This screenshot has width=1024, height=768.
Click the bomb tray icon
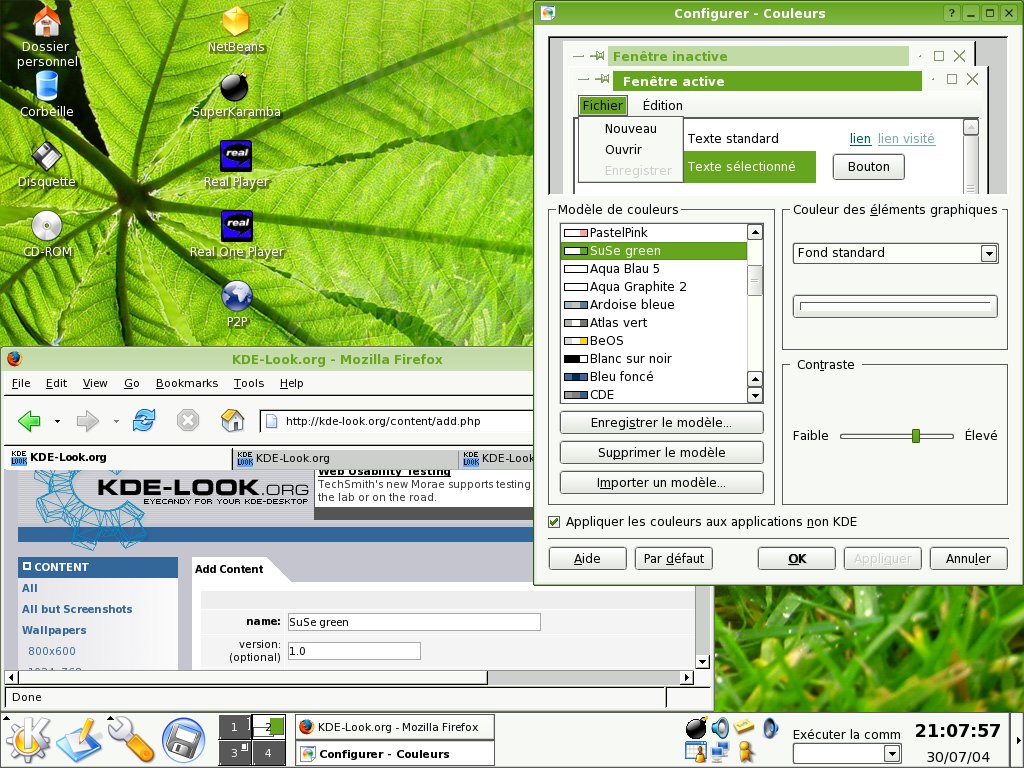696,727
